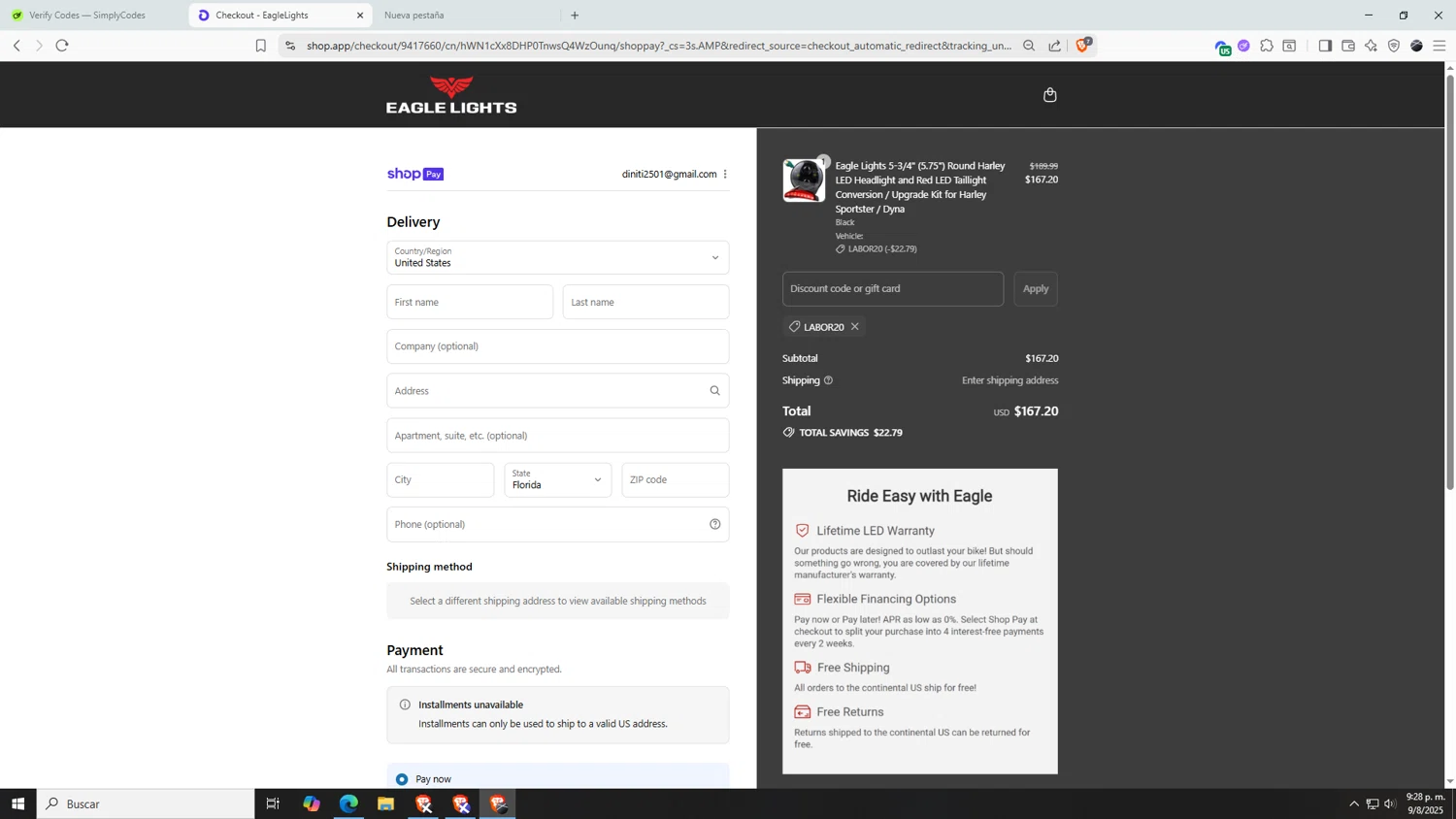Open Copilot from the taskbar
The height and width of the screenshot is (819, 1456).
click(312, 803)
